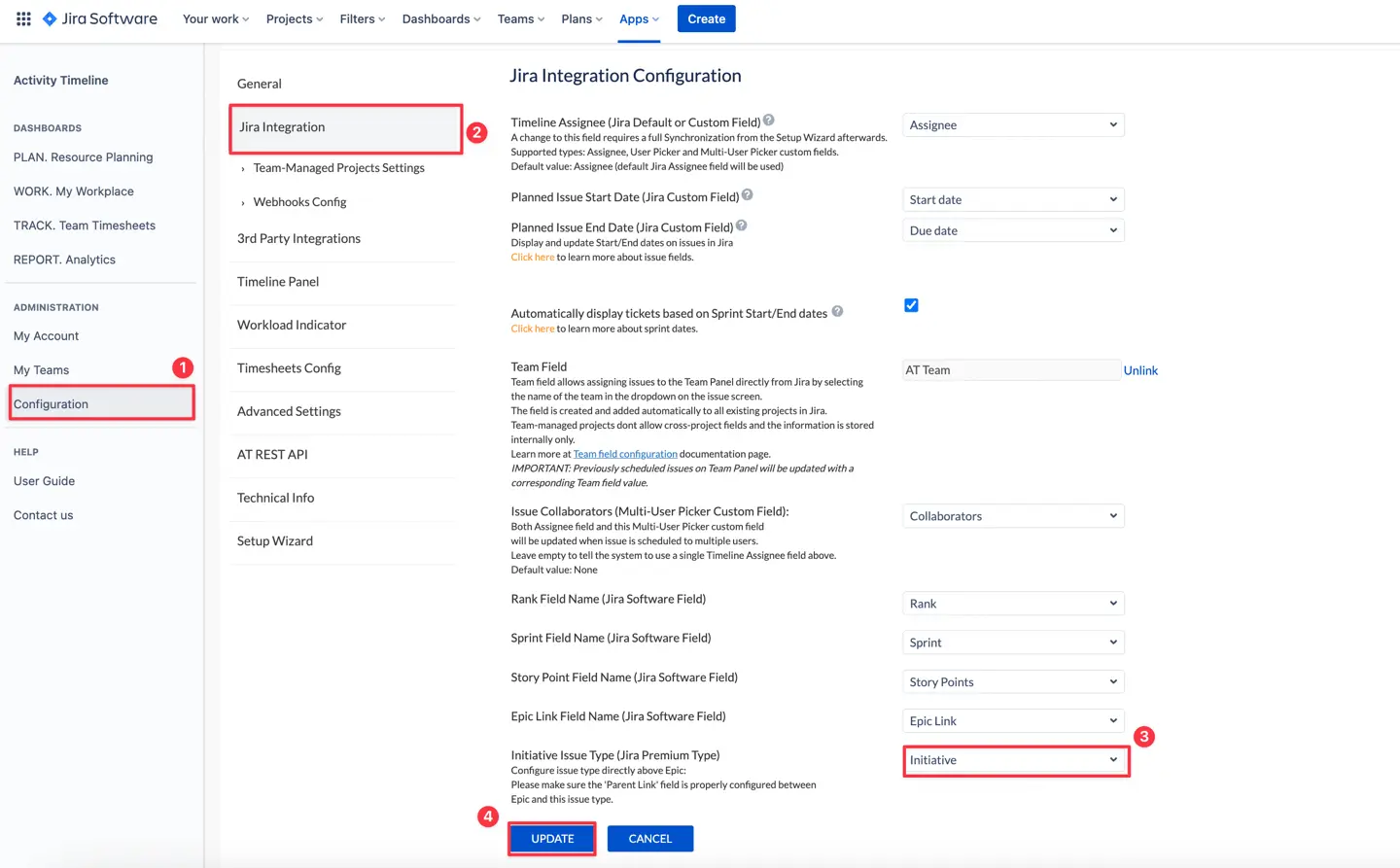Open the Apps menu
Screen dimensions: 1400x868
639,19
